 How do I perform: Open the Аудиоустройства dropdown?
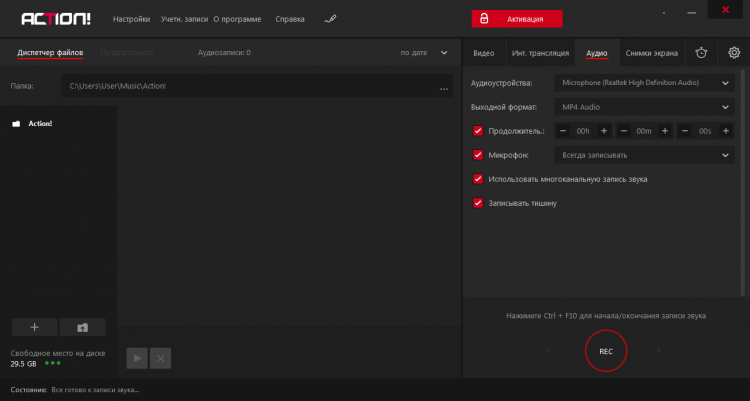coord(644,83)
